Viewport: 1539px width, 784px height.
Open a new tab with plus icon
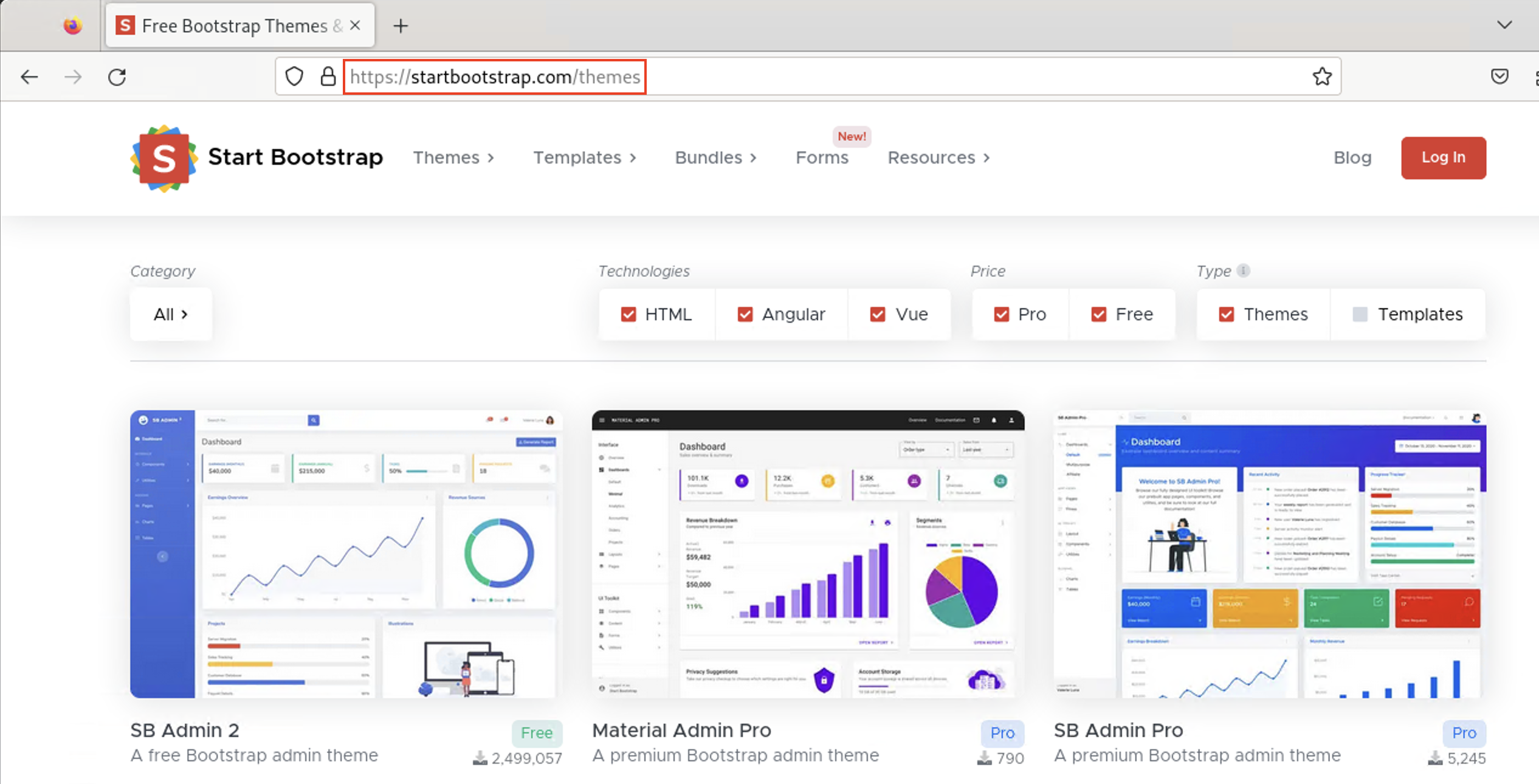pos(401,26)
